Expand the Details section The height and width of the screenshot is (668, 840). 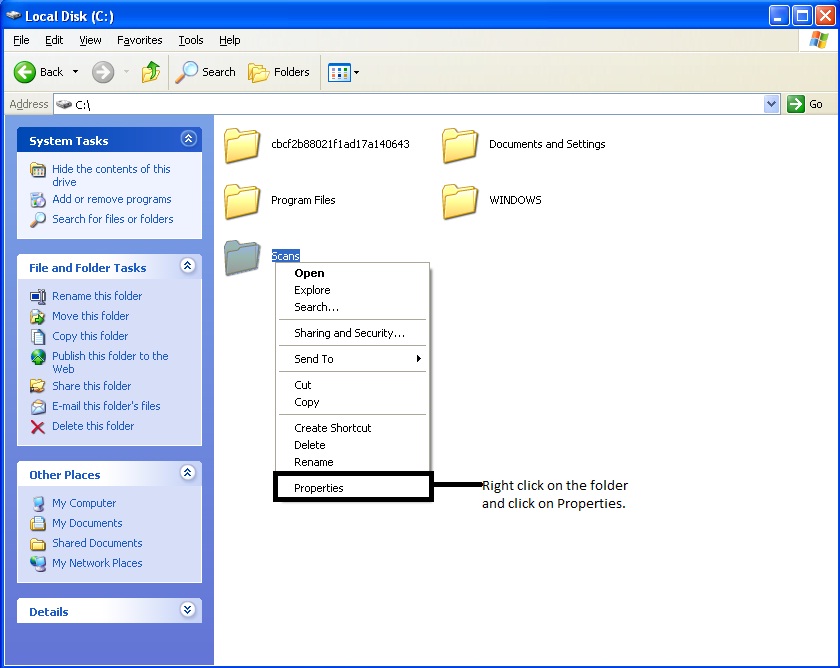coord(188,610)
